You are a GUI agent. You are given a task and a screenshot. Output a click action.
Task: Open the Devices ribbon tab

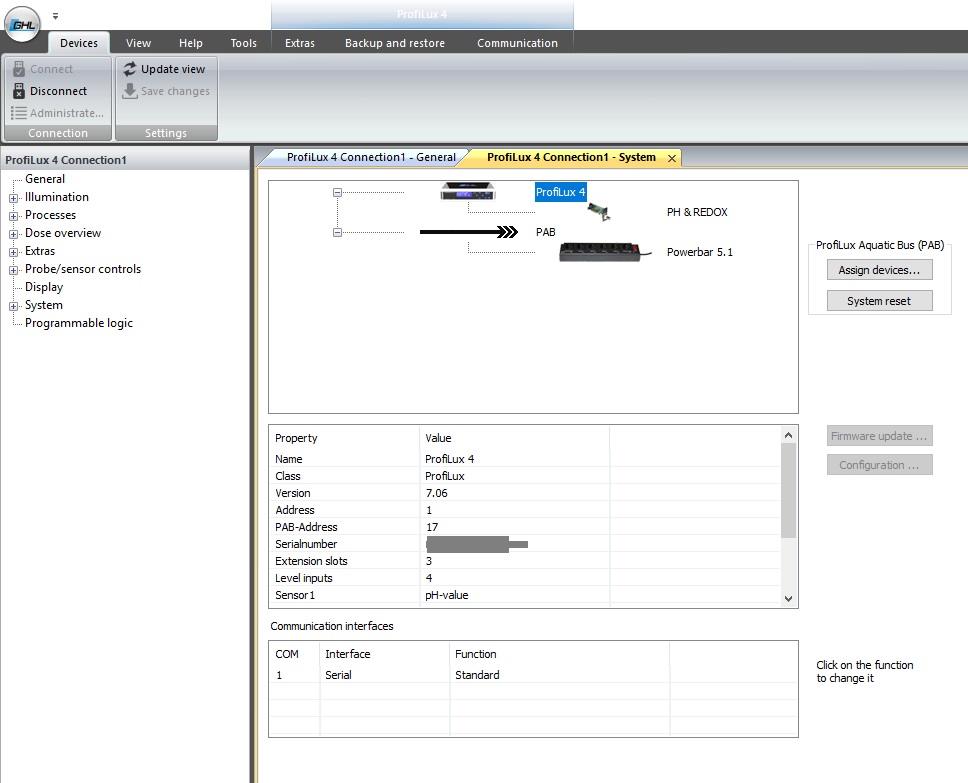(x=79, y=43)
